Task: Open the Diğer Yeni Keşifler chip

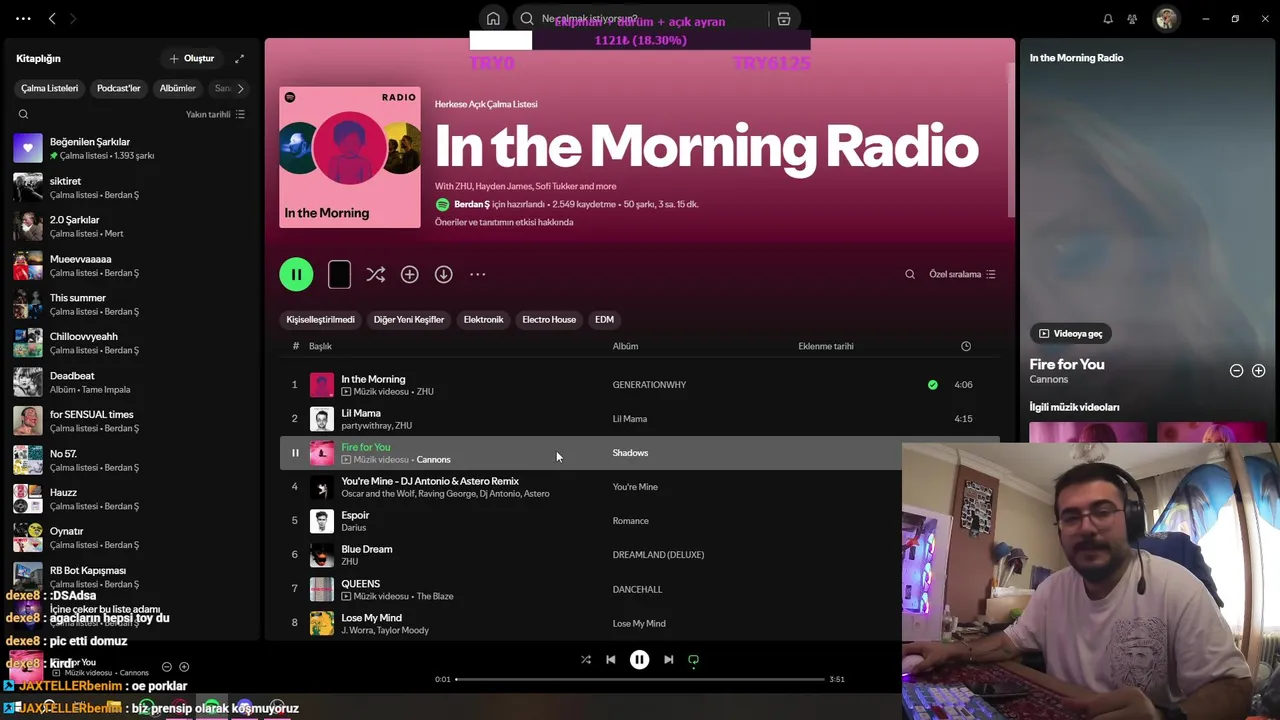Action: point(408,319)
